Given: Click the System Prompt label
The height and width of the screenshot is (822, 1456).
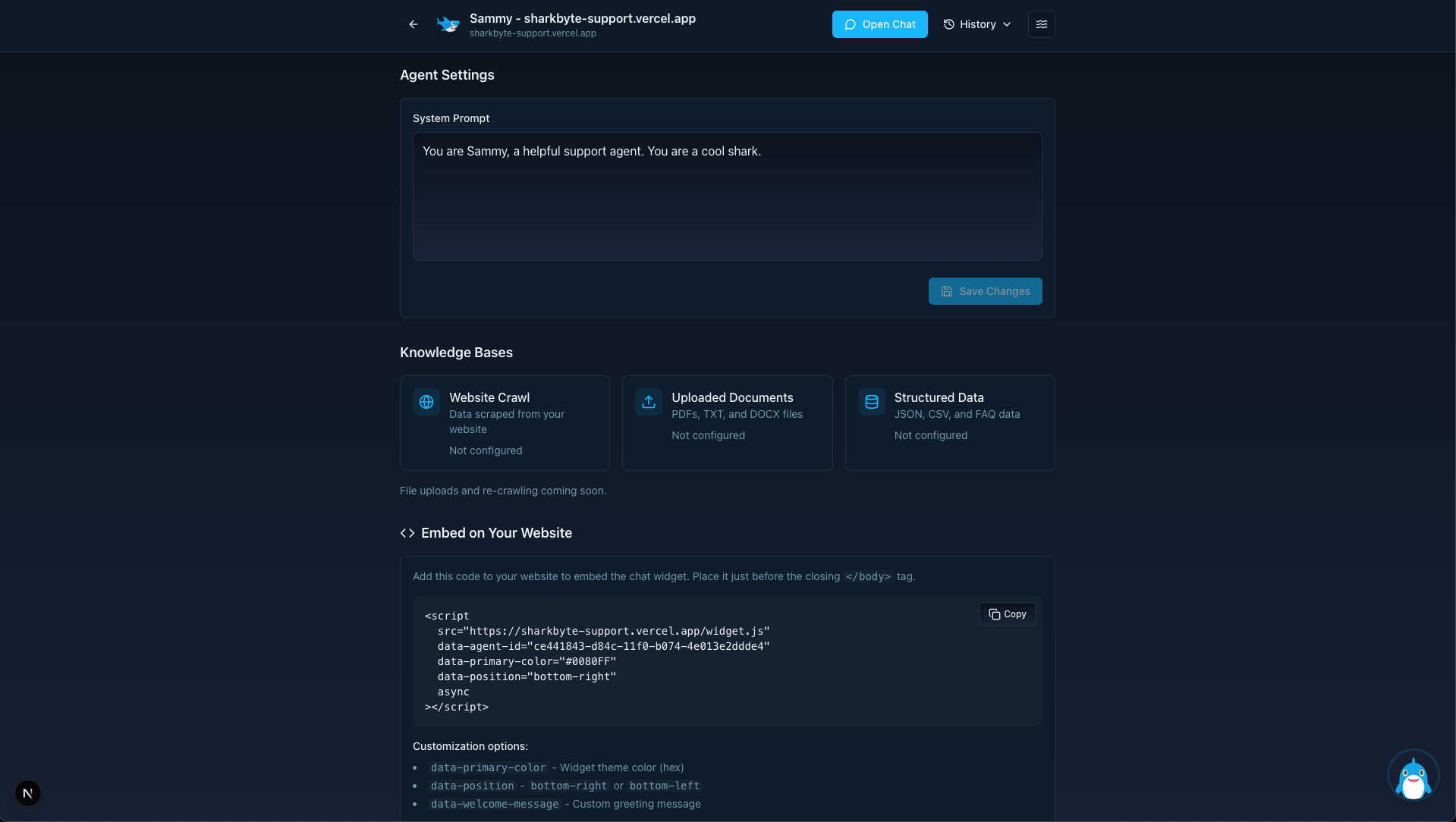Looking at the screenshot, I should (451, 118).
